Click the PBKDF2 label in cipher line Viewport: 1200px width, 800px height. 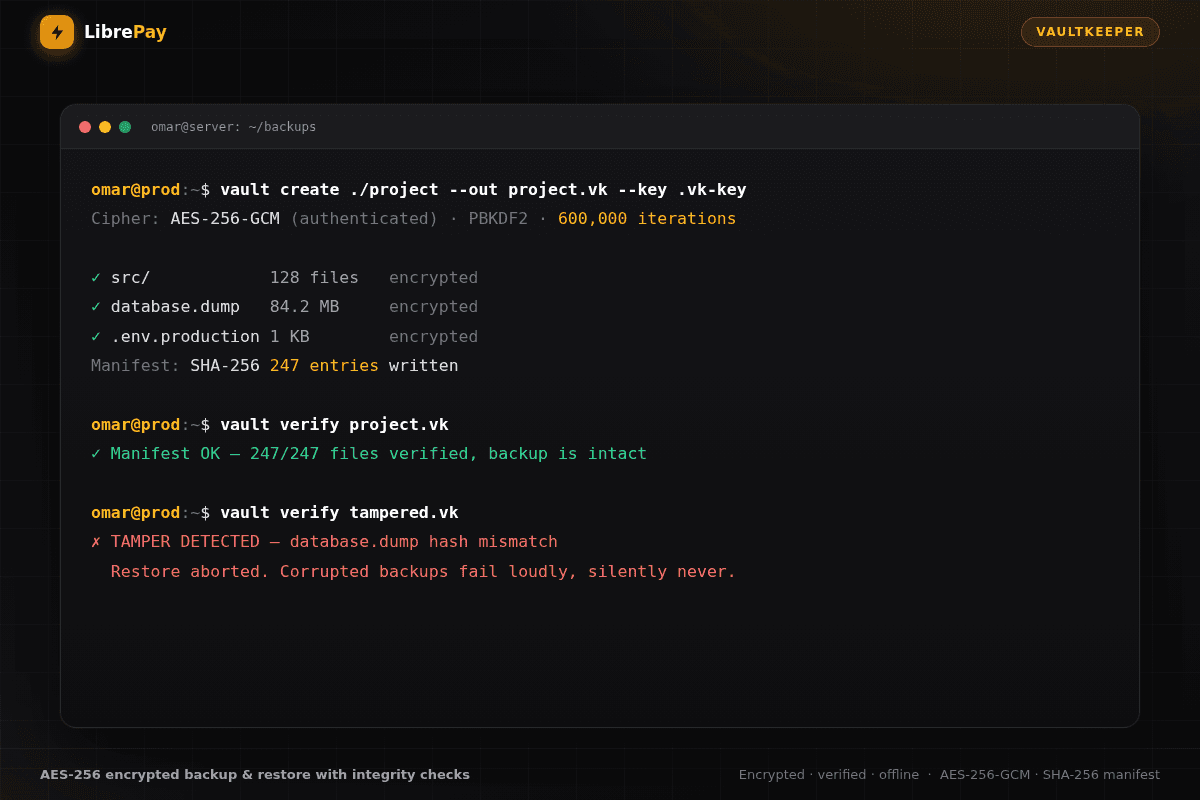click(498, 218)
